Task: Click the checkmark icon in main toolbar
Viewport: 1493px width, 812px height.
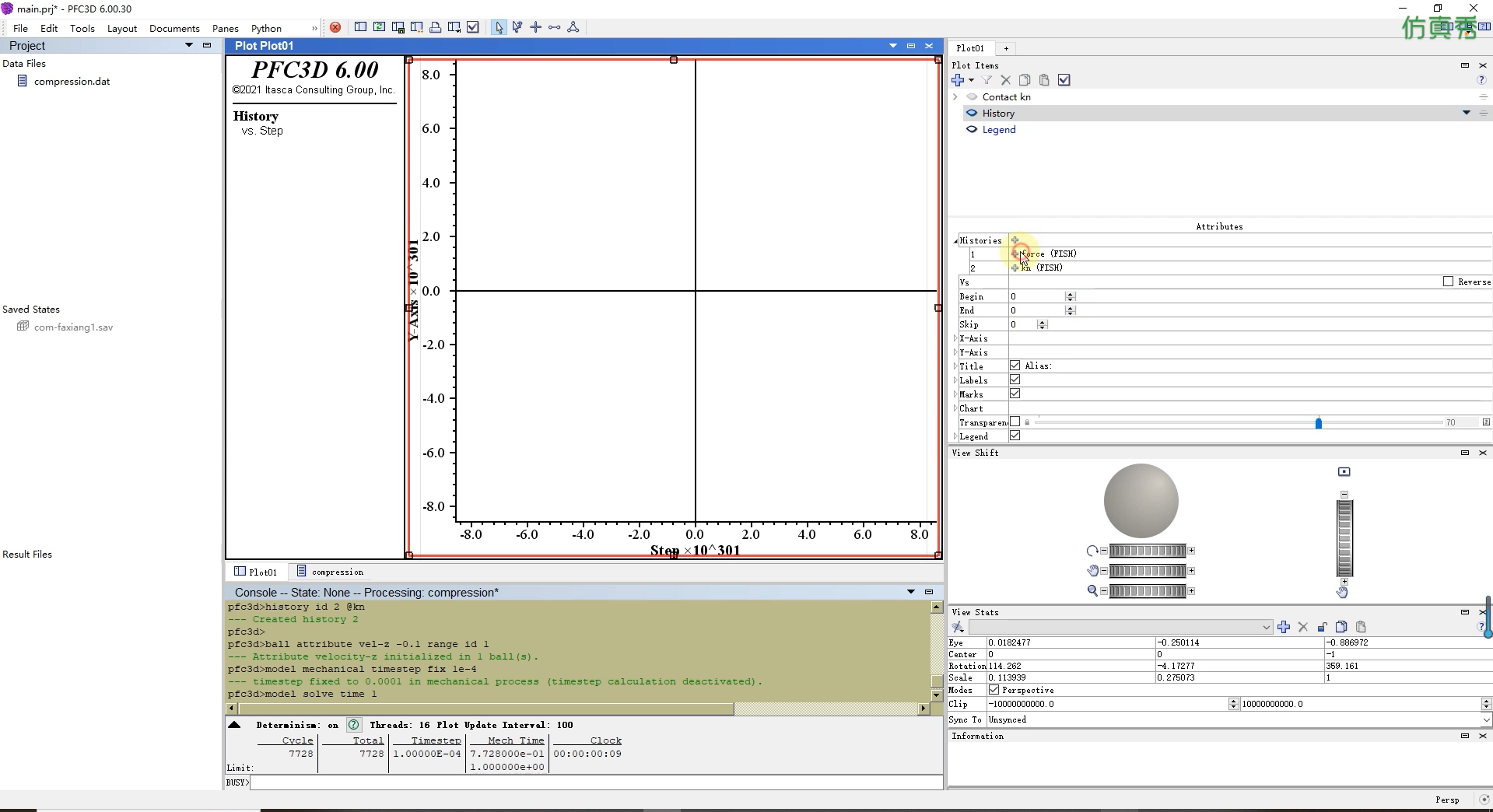Action: pyautogui.click(x=472, y=27)
